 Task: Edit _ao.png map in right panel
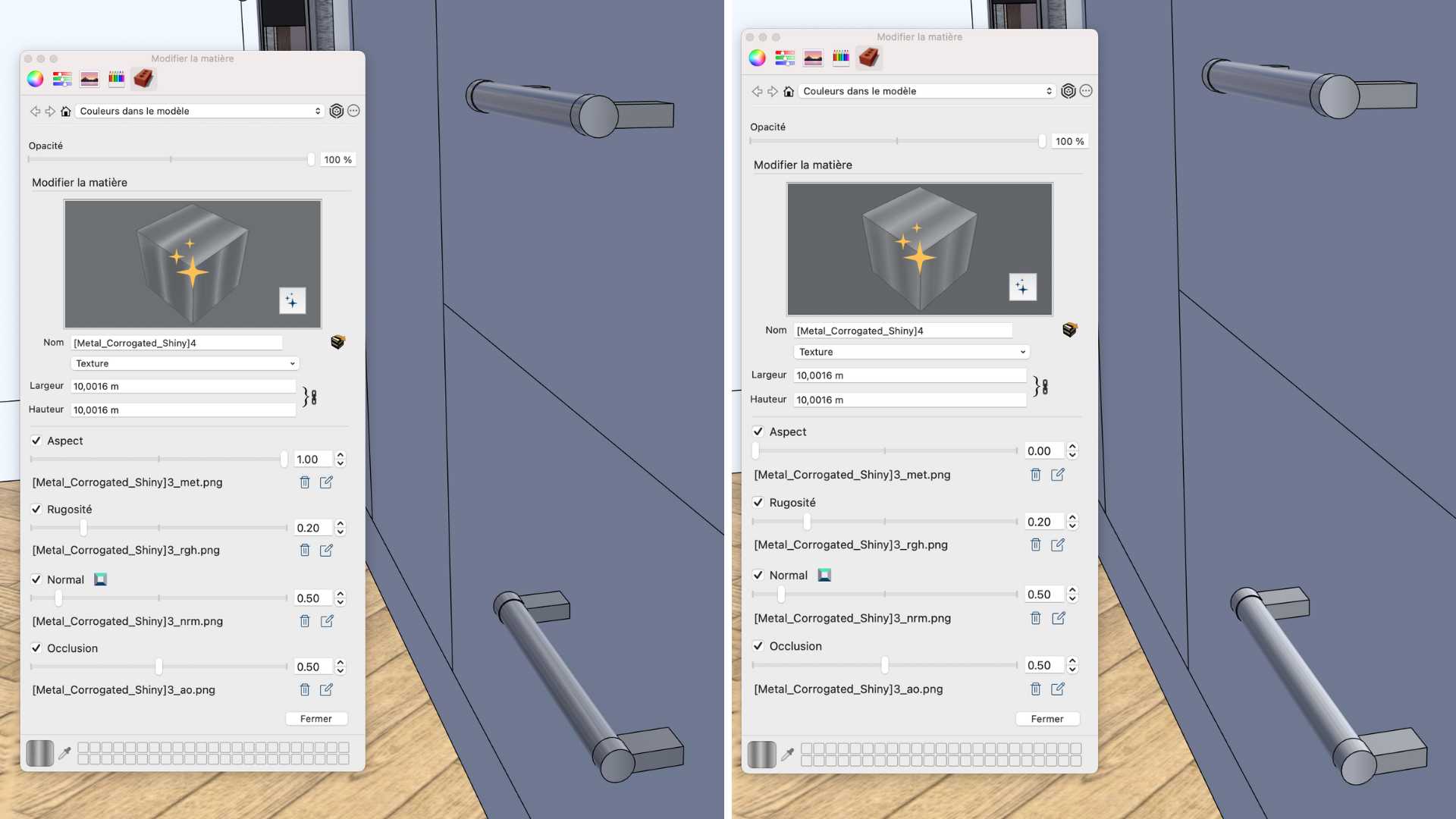(1058, 689)
